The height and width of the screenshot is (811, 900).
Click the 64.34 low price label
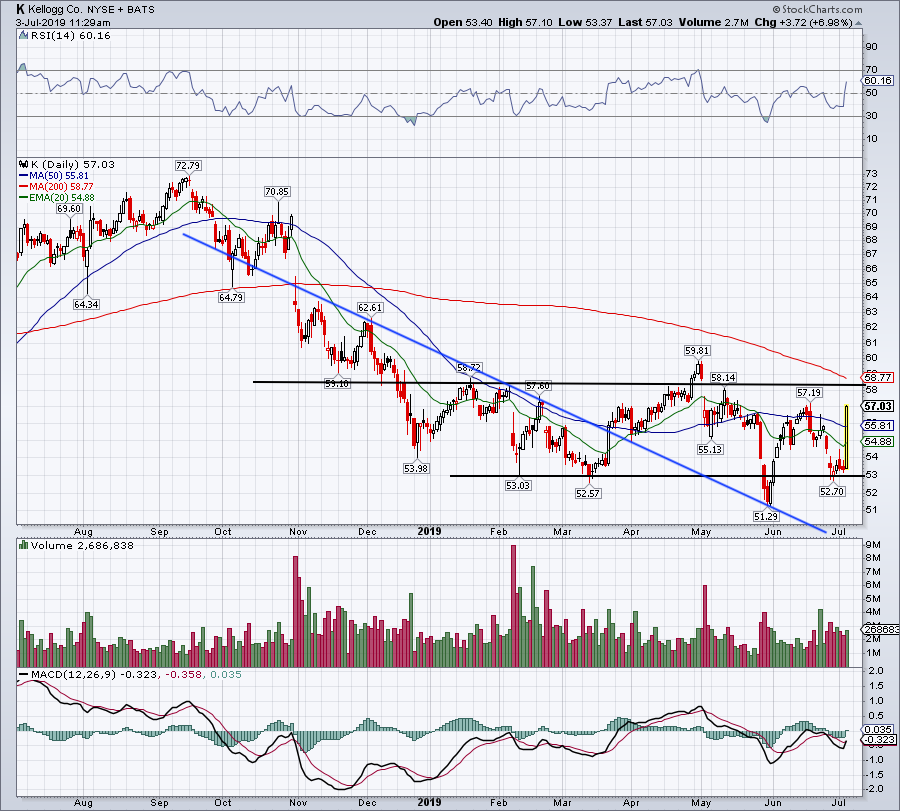click(86, 305)
